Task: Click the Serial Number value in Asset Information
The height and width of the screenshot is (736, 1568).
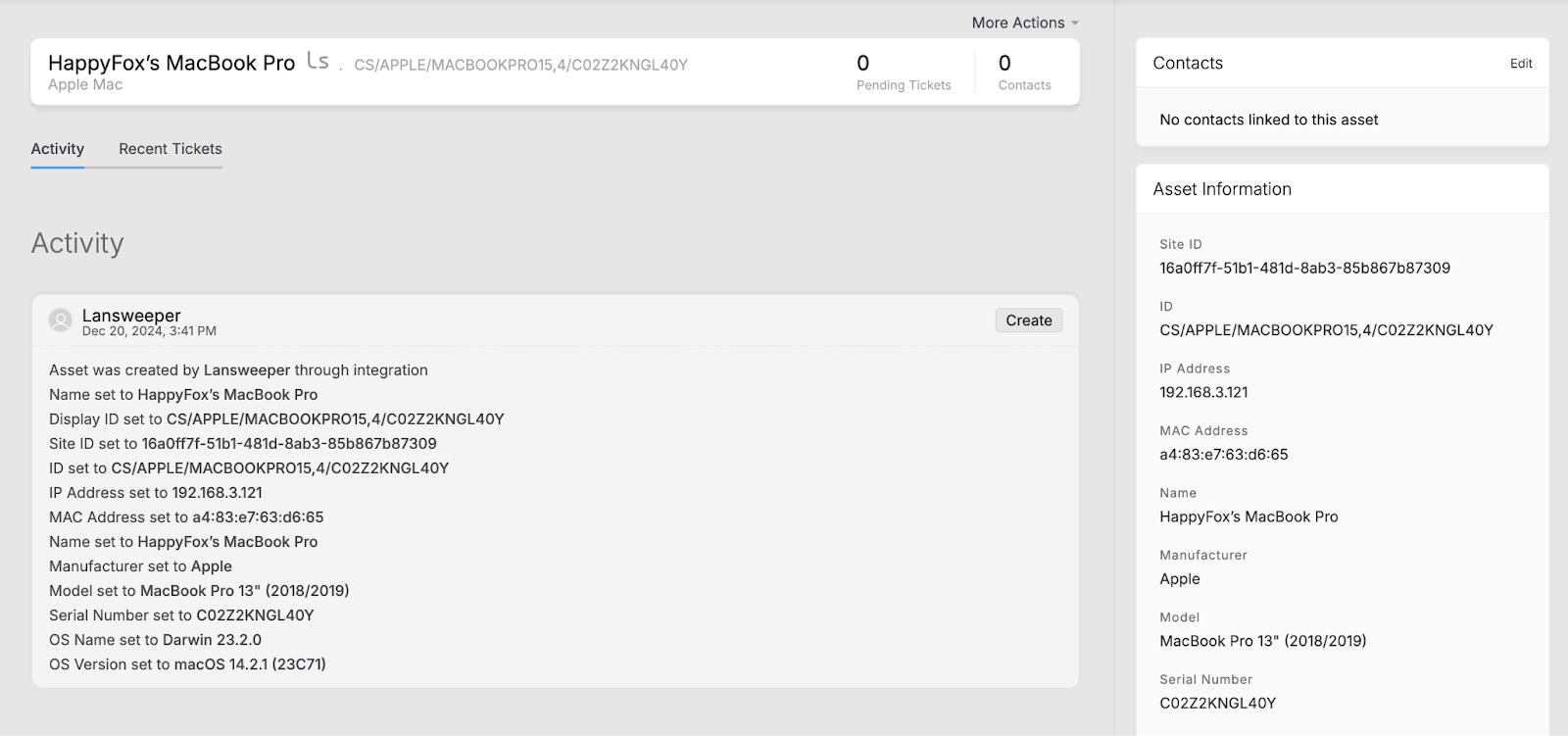Action: coord(1218,703)
